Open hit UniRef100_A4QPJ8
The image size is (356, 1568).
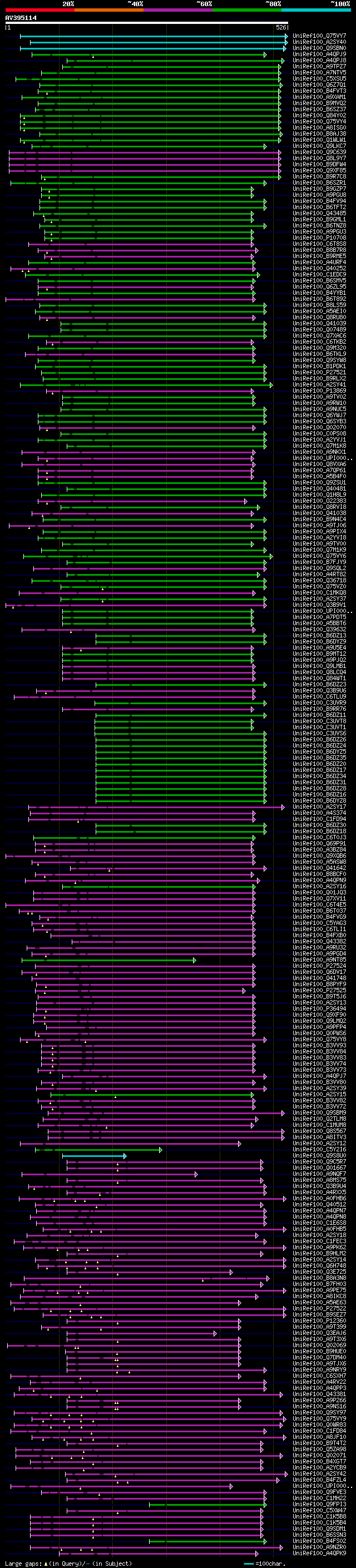pyautogui.click(x=319, y=60)
